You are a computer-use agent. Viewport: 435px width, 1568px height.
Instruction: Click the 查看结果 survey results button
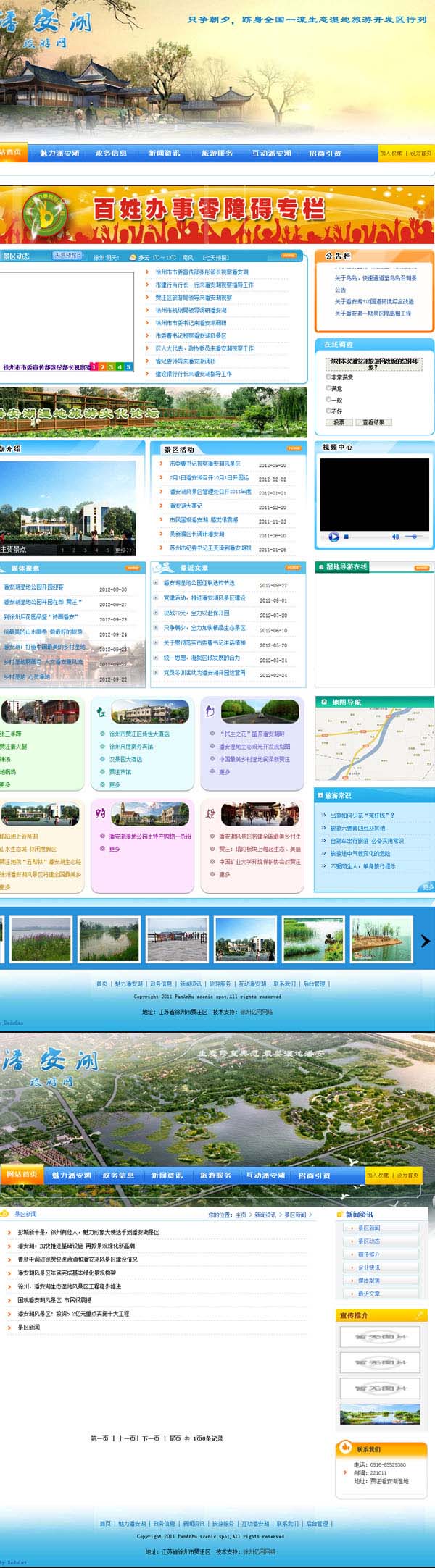click(373, 422)
